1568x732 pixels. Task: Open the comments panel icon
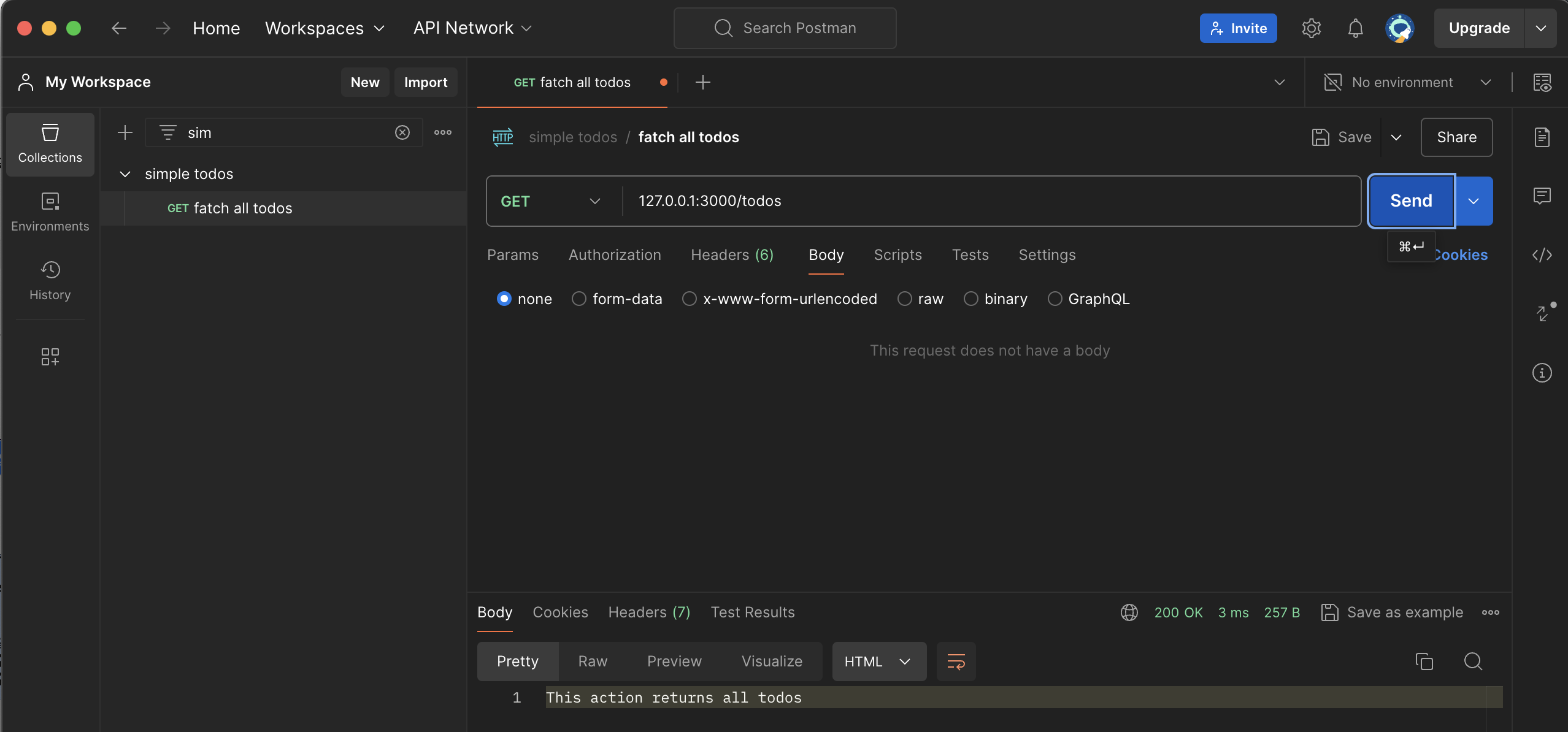pyautogui.click(x=1542, y=196)
